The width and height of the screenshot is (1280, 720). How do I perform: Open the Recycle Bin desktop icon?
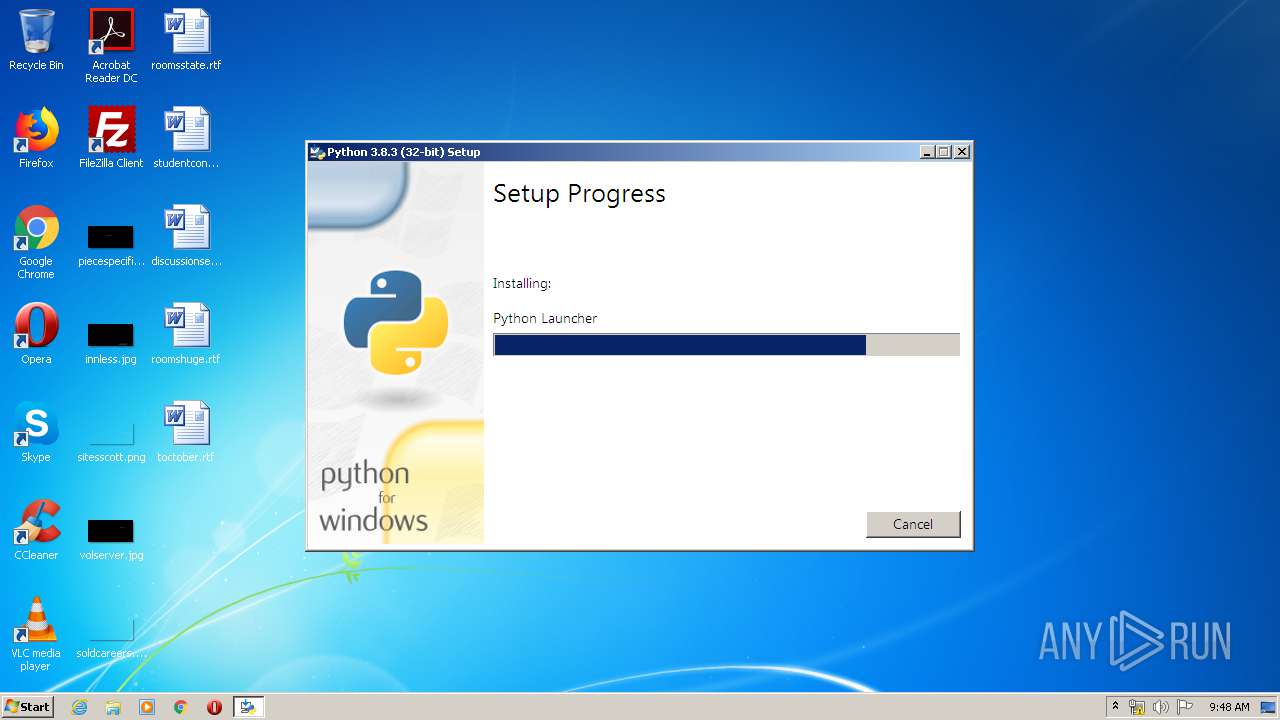tap(36, 40)
